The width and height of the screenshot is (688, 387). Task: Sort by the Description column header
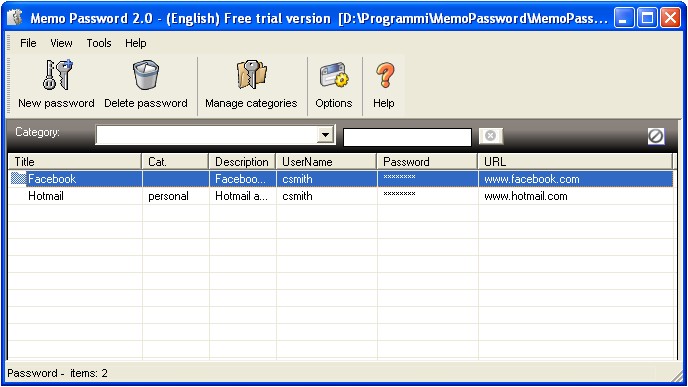click(x=242, y=161)
